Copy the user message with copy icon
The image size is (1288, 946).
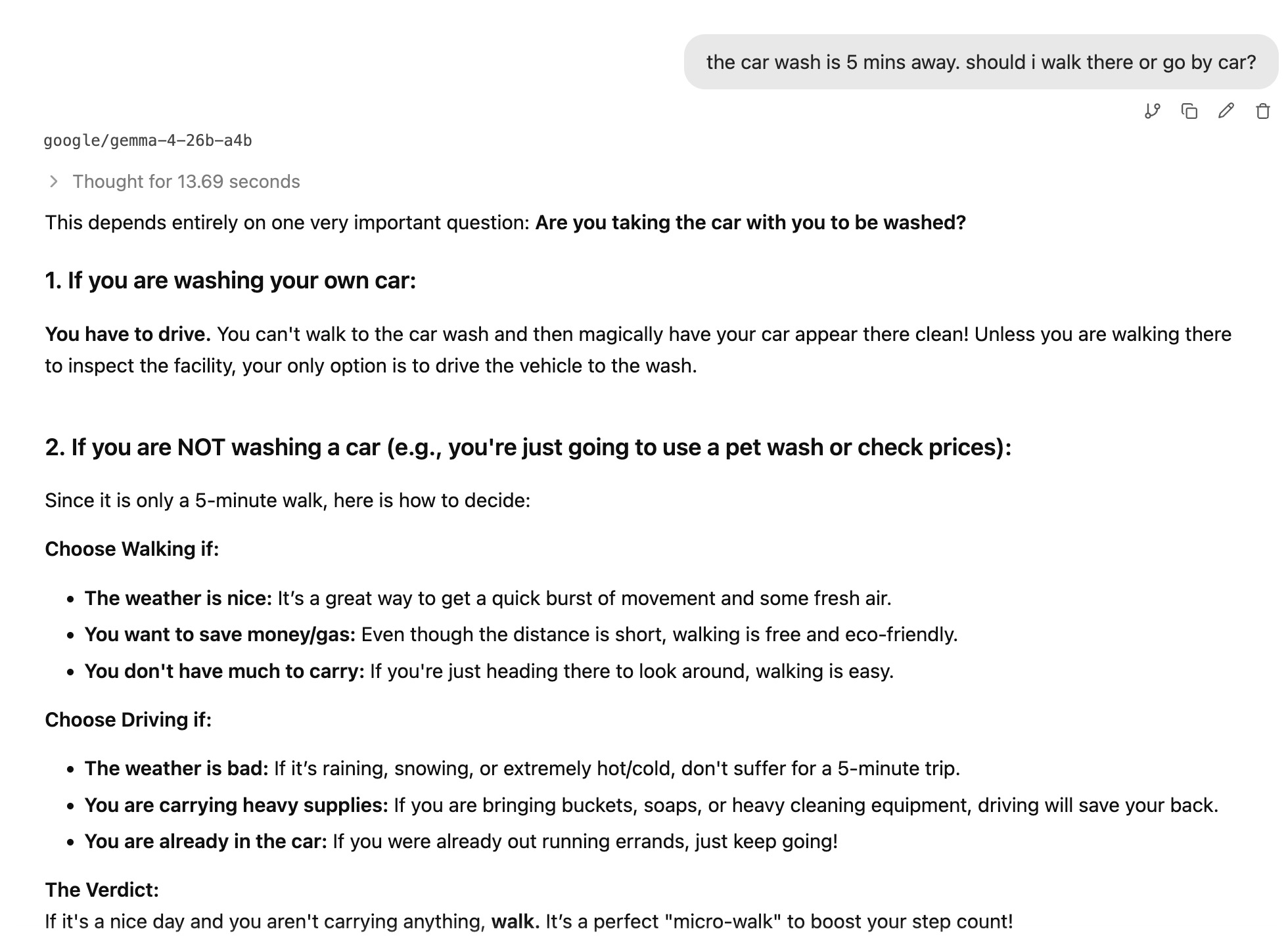tap(1189, 111)
